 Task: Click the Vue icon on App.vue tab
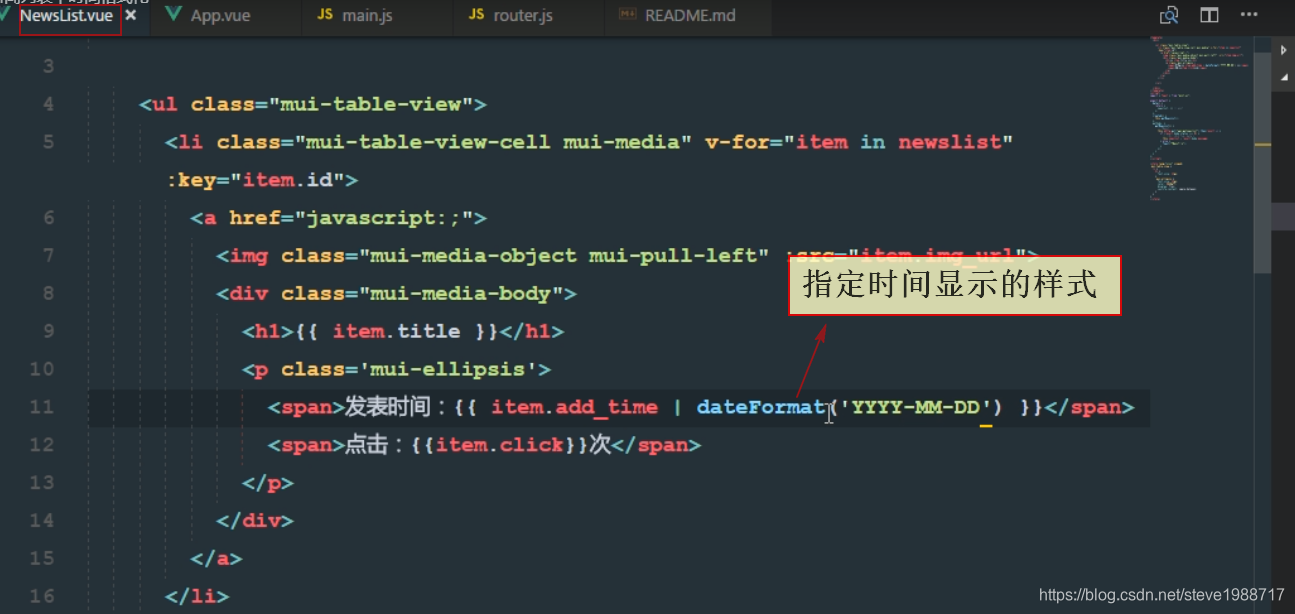pos(174,15)
